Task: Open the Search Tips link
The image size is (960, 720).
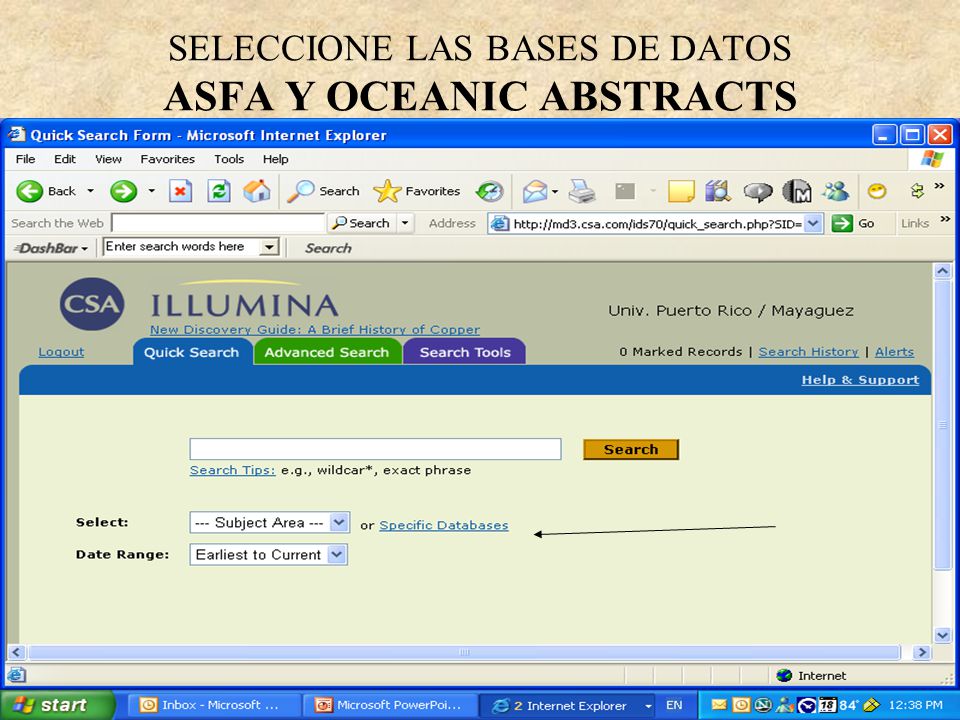Action: tap(232, 470)
